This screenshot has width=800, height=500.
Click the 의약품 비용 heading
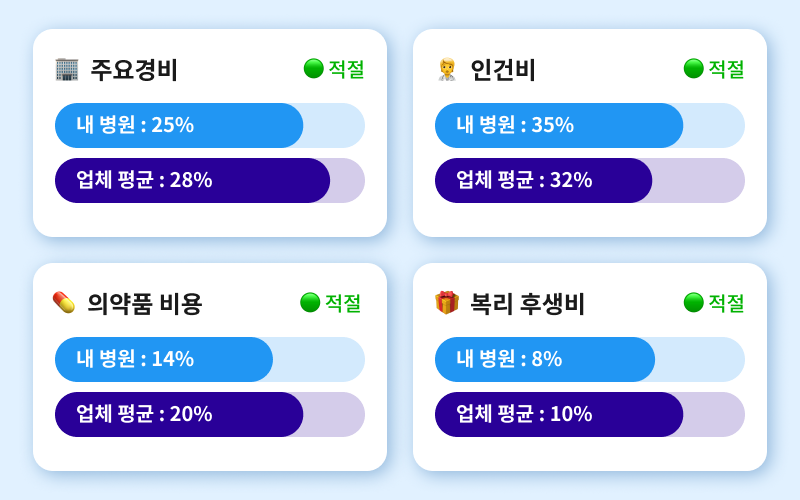click(145, 303)
